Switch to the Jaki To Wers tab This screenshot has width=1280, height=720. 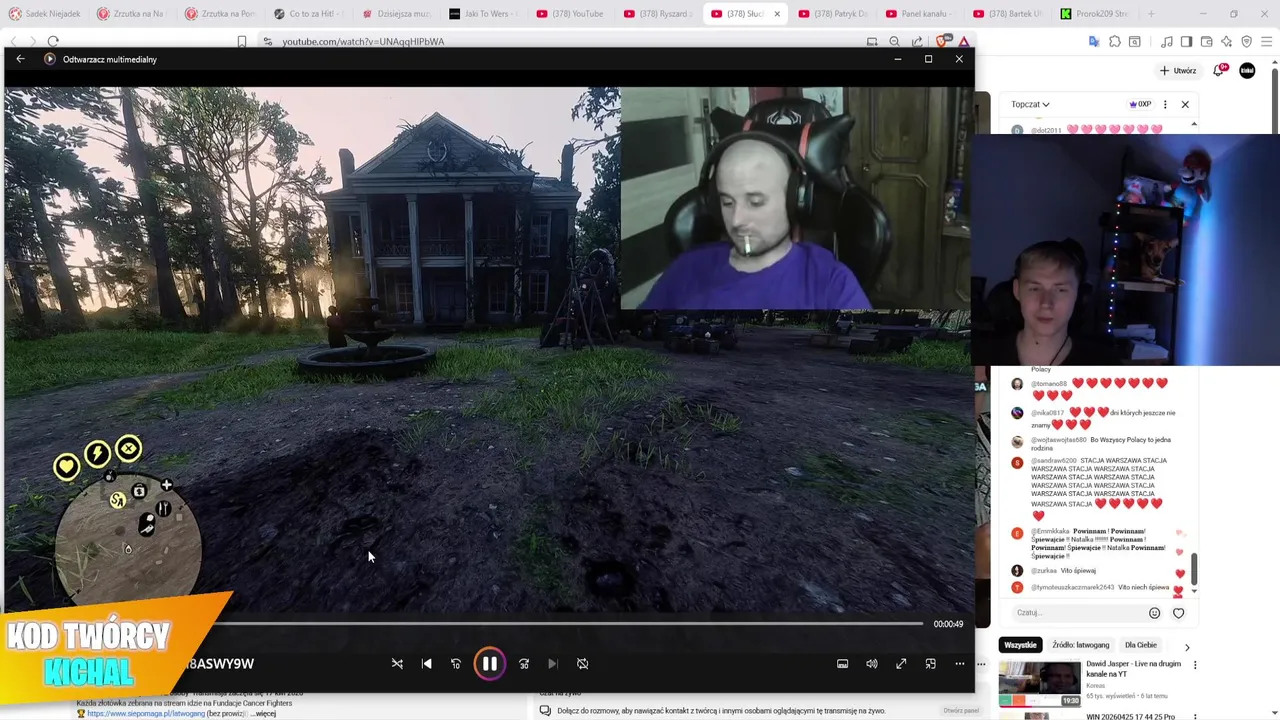pyautogui.click(x=482, y=14)
